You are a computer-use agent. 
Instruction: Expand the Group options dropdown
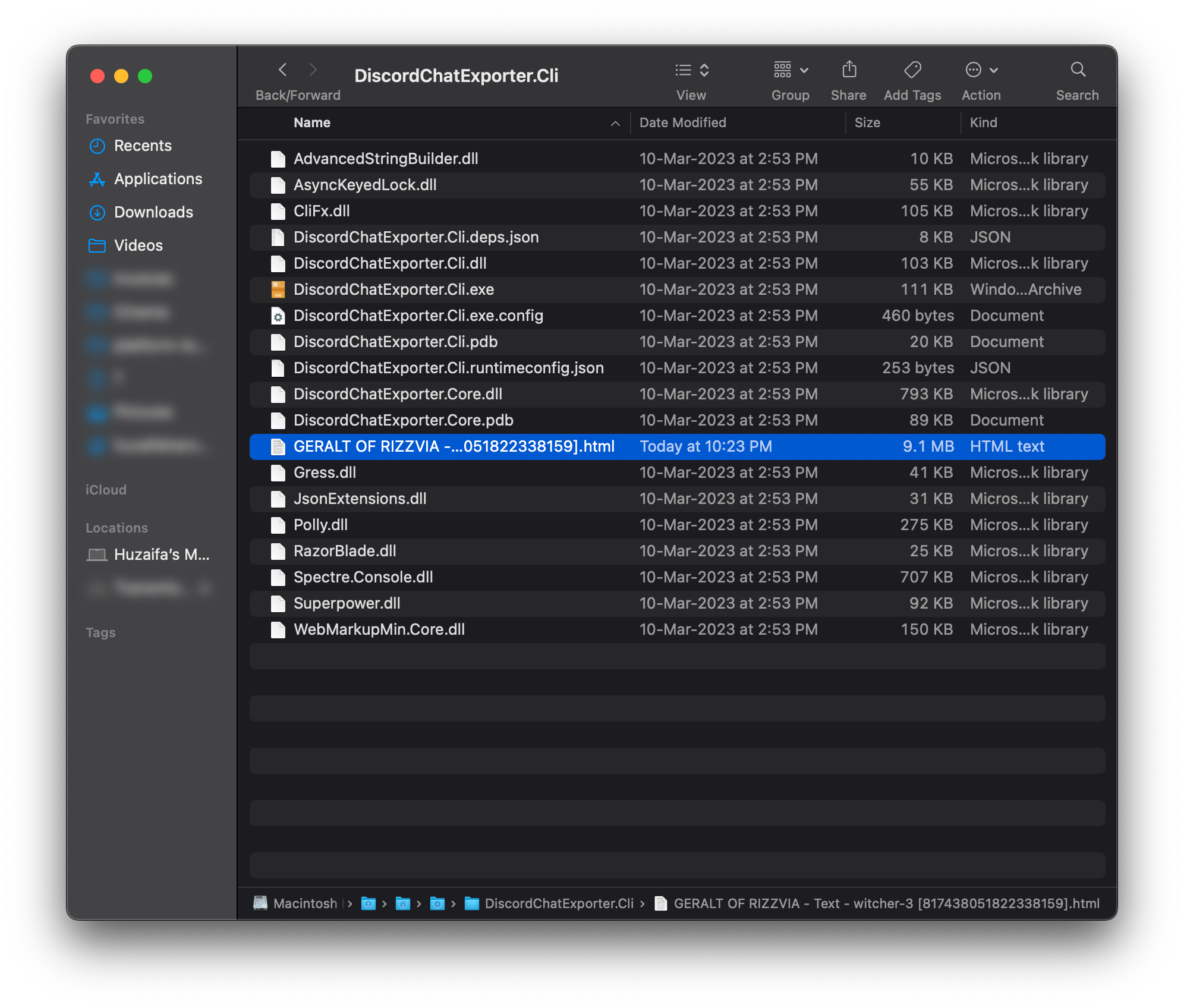[791, 70]
